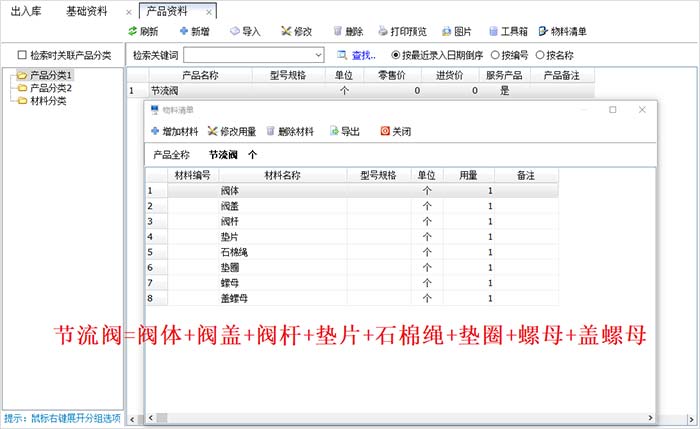This screenshot has height=429, width=700.
Task: Switch to the 出入库 tab
Action: pos(25,11)
